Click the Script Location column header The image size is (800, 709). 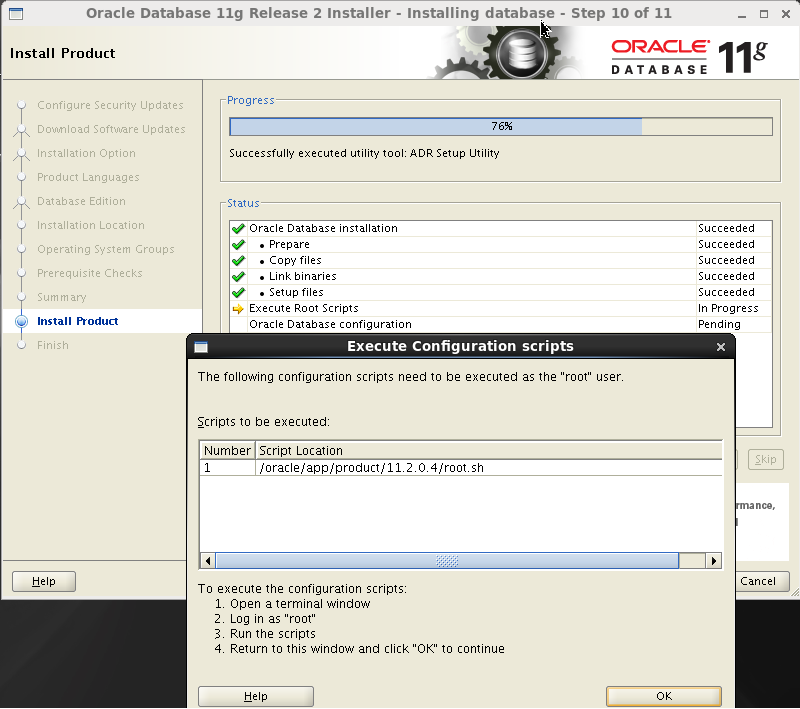click(488, 450)
